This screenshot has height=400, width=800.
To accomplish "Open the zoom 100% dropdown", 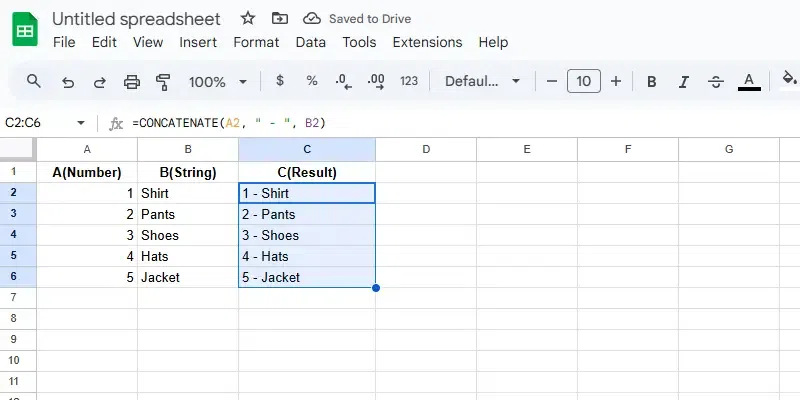I will point(216,82).
